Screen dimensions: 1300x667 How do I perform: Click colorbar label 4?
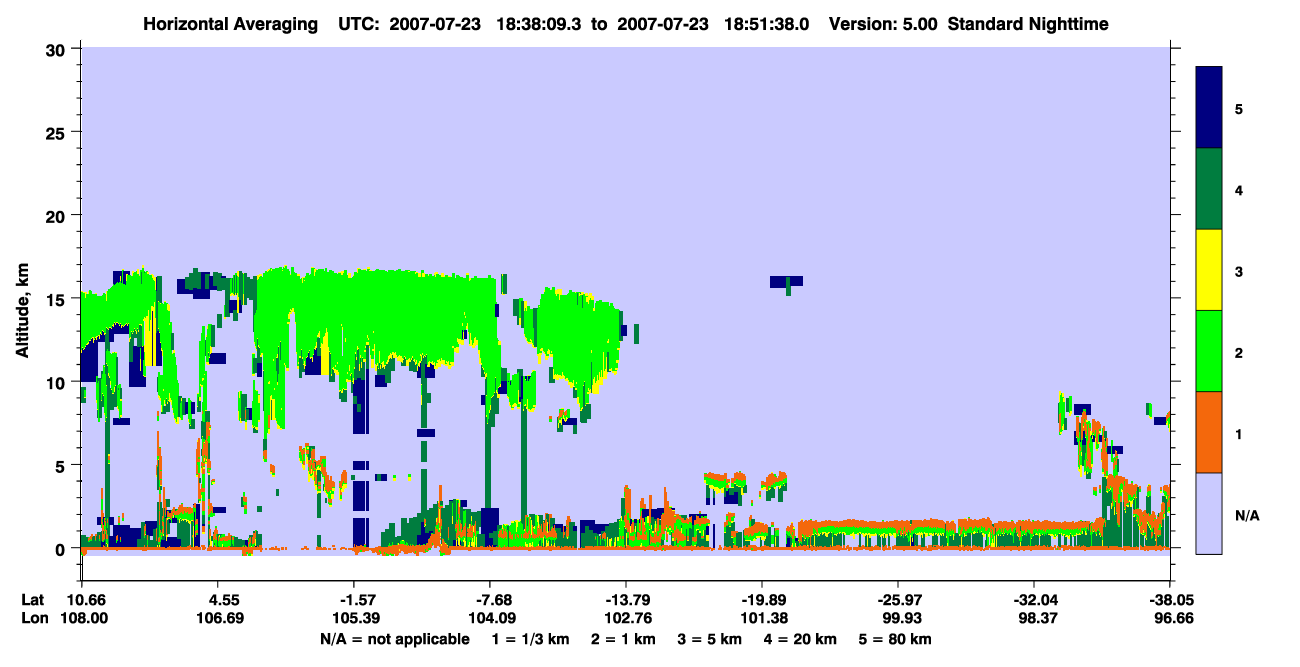[x=1239, y=190]
